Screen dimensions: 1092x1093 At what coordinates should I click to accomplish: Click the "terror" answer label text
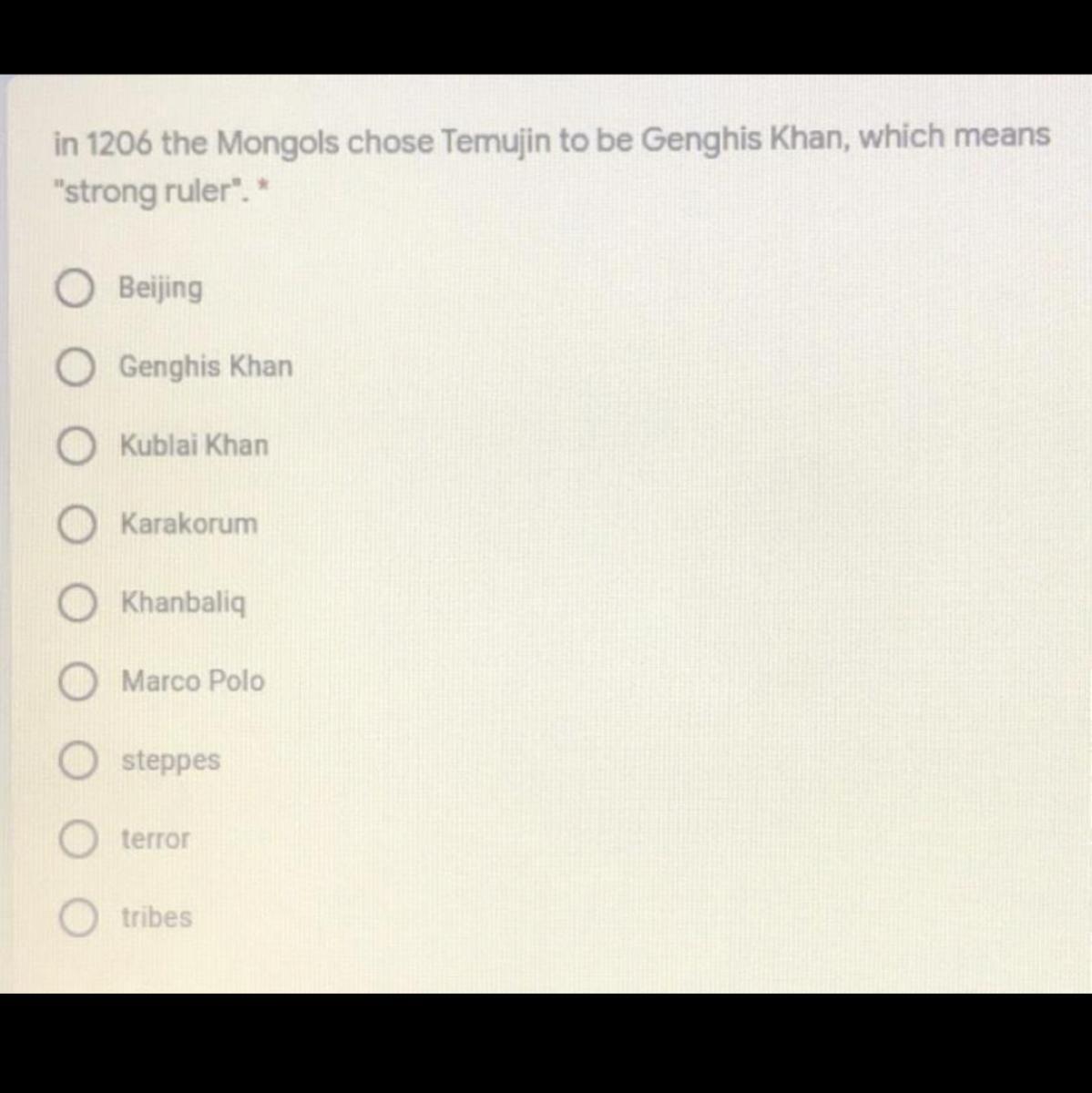156,838
